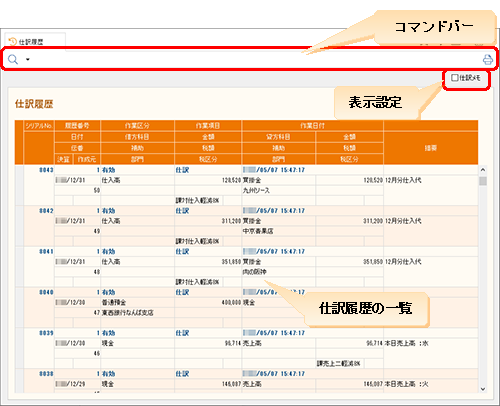Click the シリアルNo. column header
This screenshot has width=500, height=406.
point(39,126)
